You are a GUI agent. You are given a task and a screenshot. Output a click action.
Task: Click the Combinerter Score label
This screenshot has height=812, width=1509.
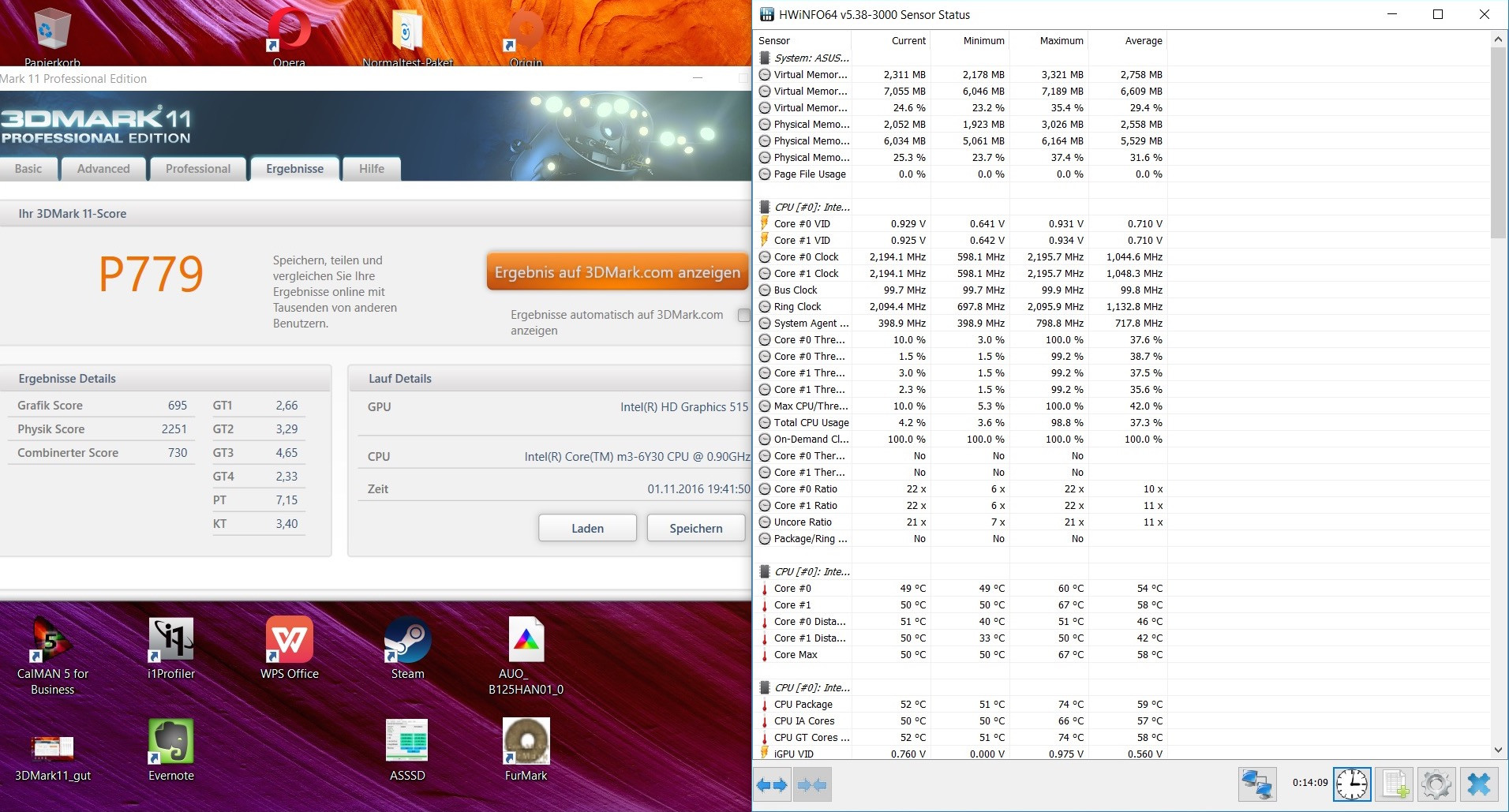click(x=68, y=453)
